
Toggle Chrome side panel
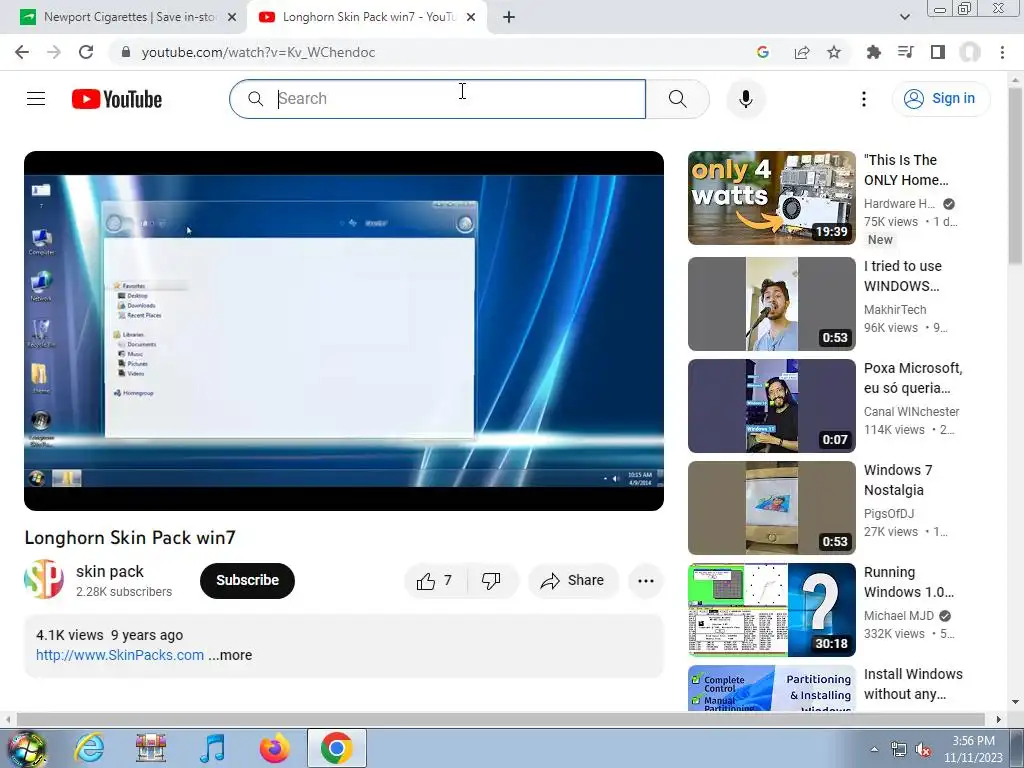(x=938, y=52)
